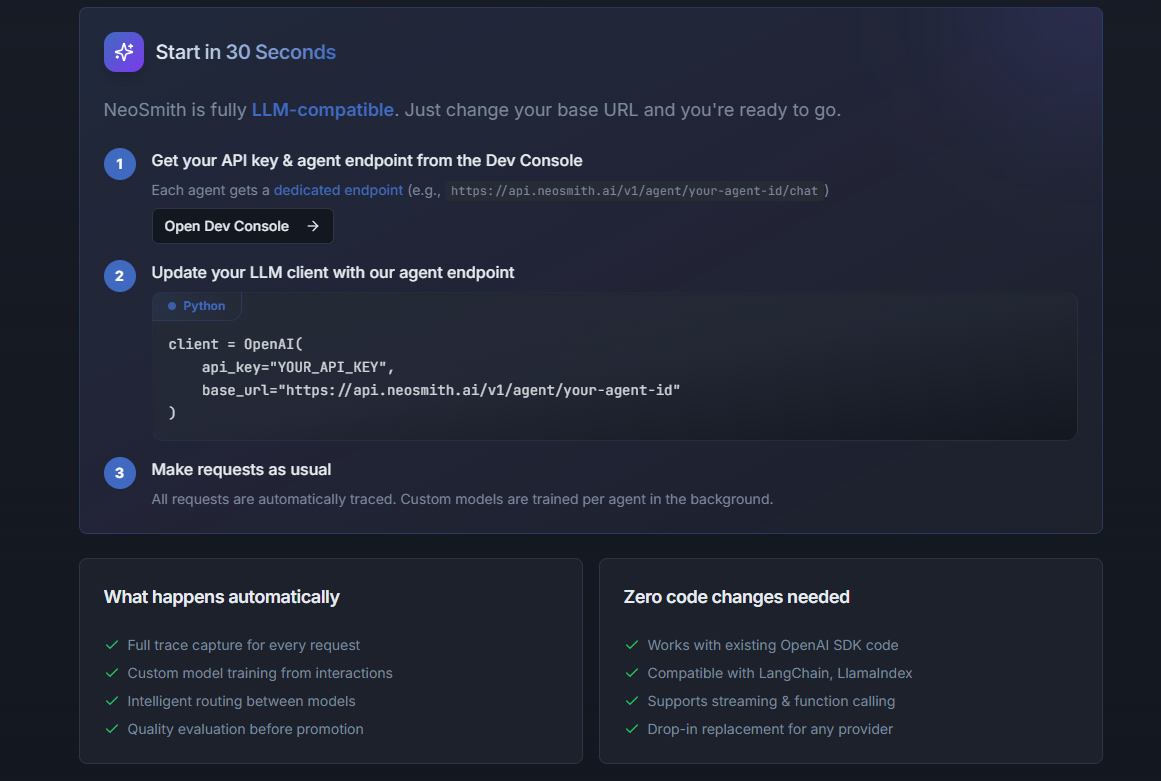The width and height of the screenshot is (1161, 781).
Task: Click the checkmark beside Works with existing OpenAI SDK code
Action: 631,646
